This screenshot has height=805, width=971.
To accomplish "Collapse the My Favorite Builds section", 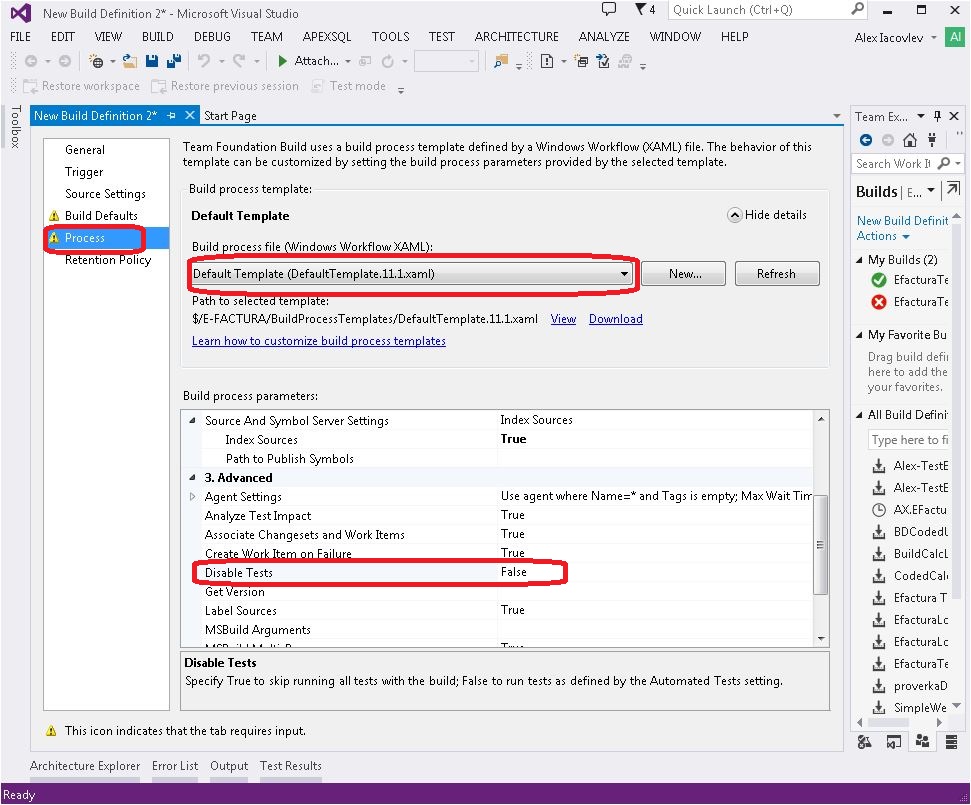I will coord(860,335).
